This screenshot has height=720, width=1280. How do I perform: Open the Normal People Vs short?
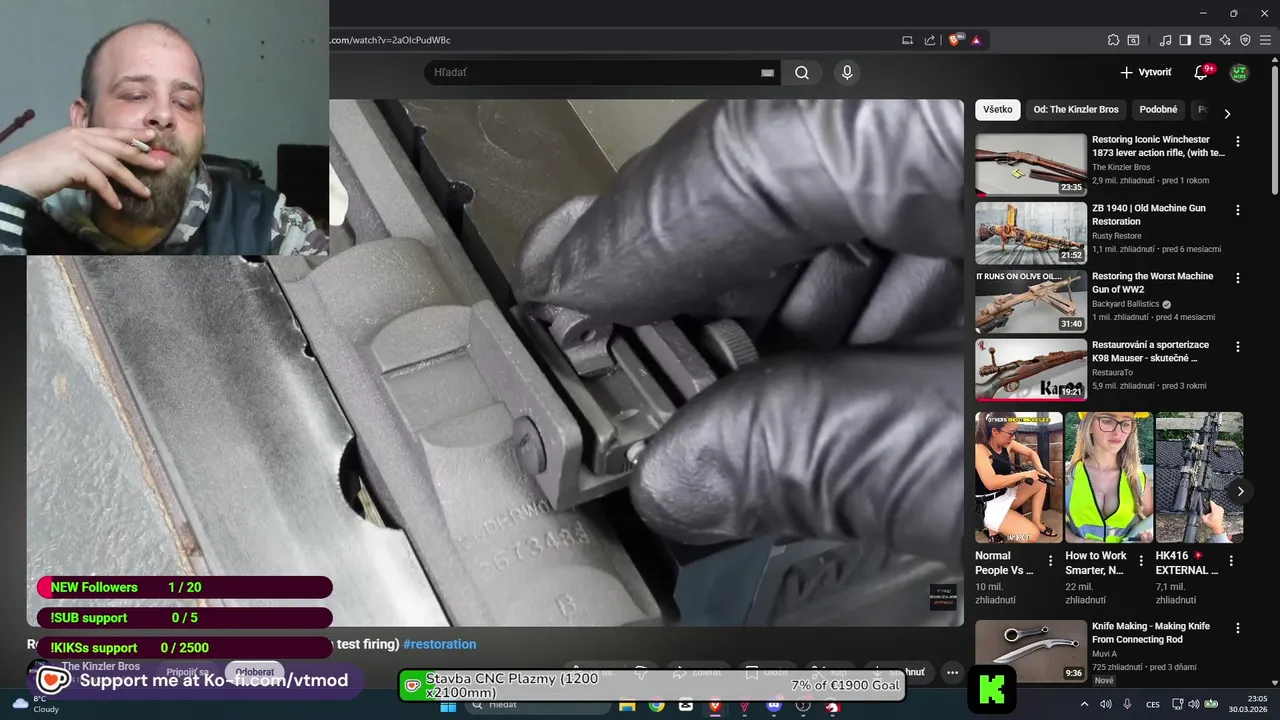(1018, 477)
